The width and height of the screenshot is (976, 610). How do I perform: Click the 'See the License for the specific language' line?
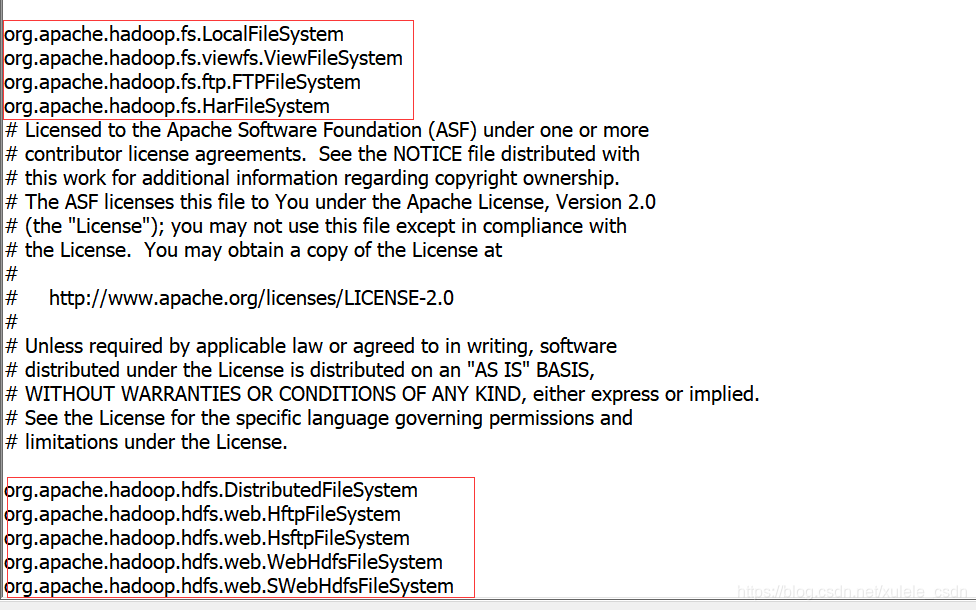coord(319,418)
